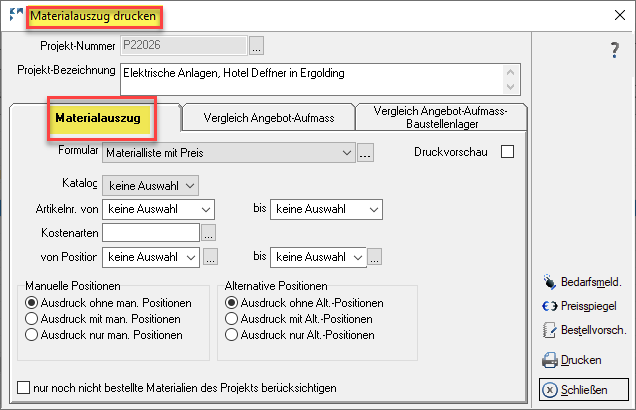
Task: Expand the Artikelnr. von dropdown
Action: pyautogui.click(x=206, y=209)
